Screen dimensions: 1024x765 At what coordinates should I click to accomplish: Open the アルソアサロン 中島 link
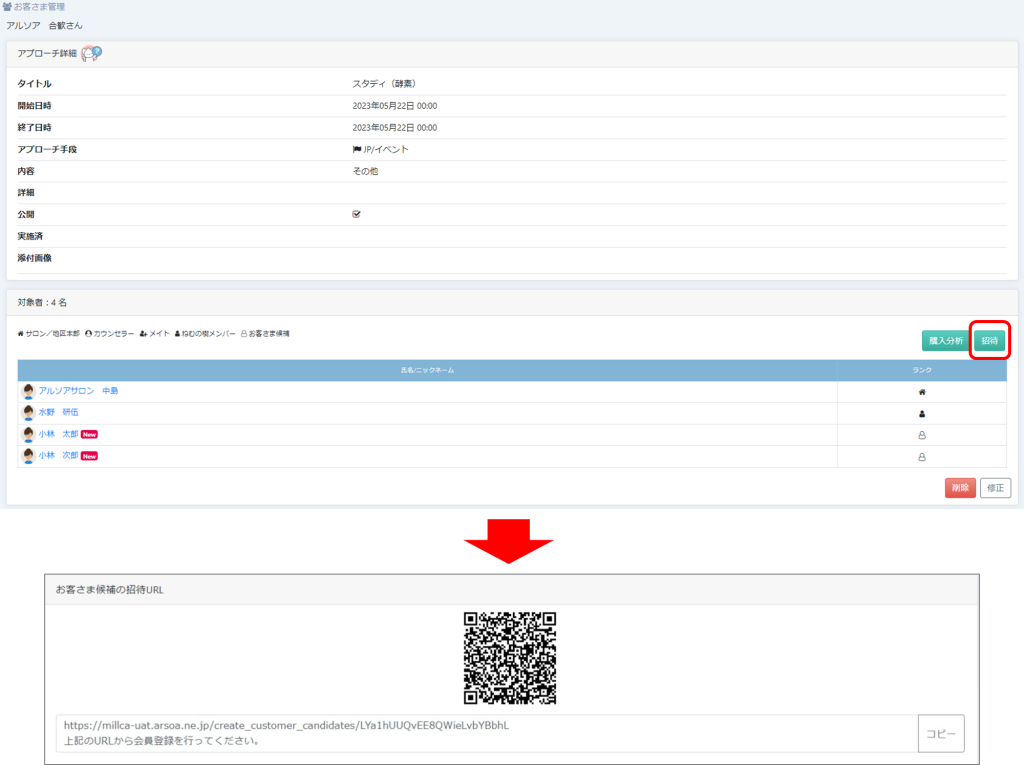(x=78, y=391)
